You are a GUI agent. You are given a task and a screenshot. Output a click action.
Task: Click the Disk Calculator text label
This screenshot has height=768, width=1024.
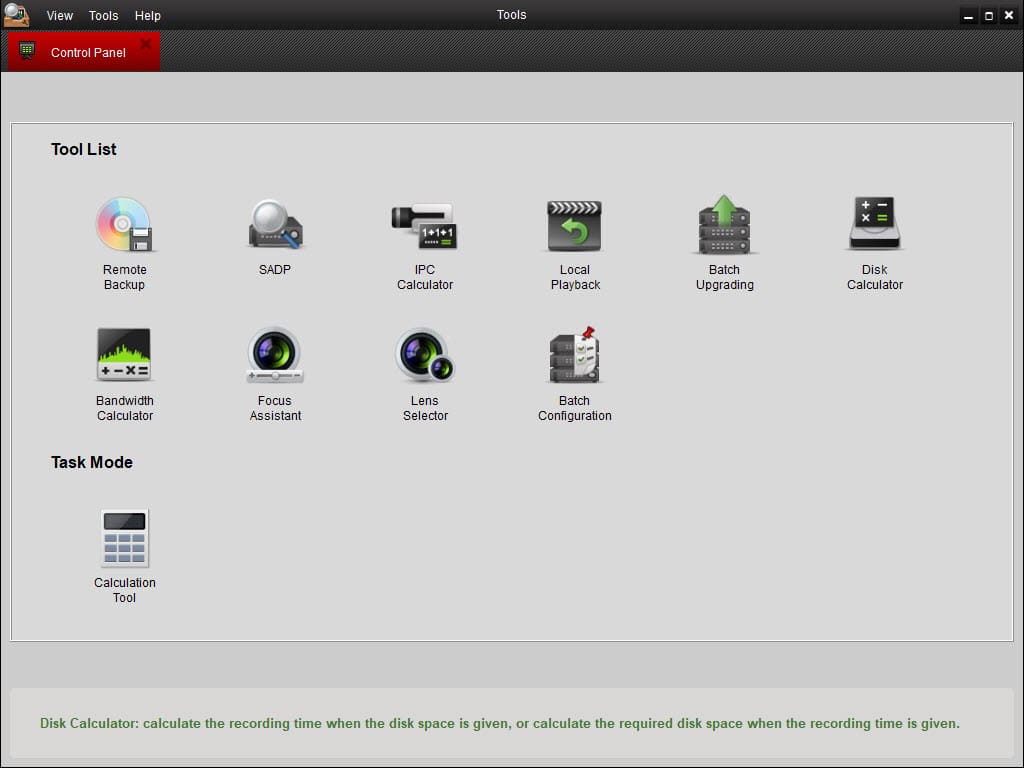point(874,277)
